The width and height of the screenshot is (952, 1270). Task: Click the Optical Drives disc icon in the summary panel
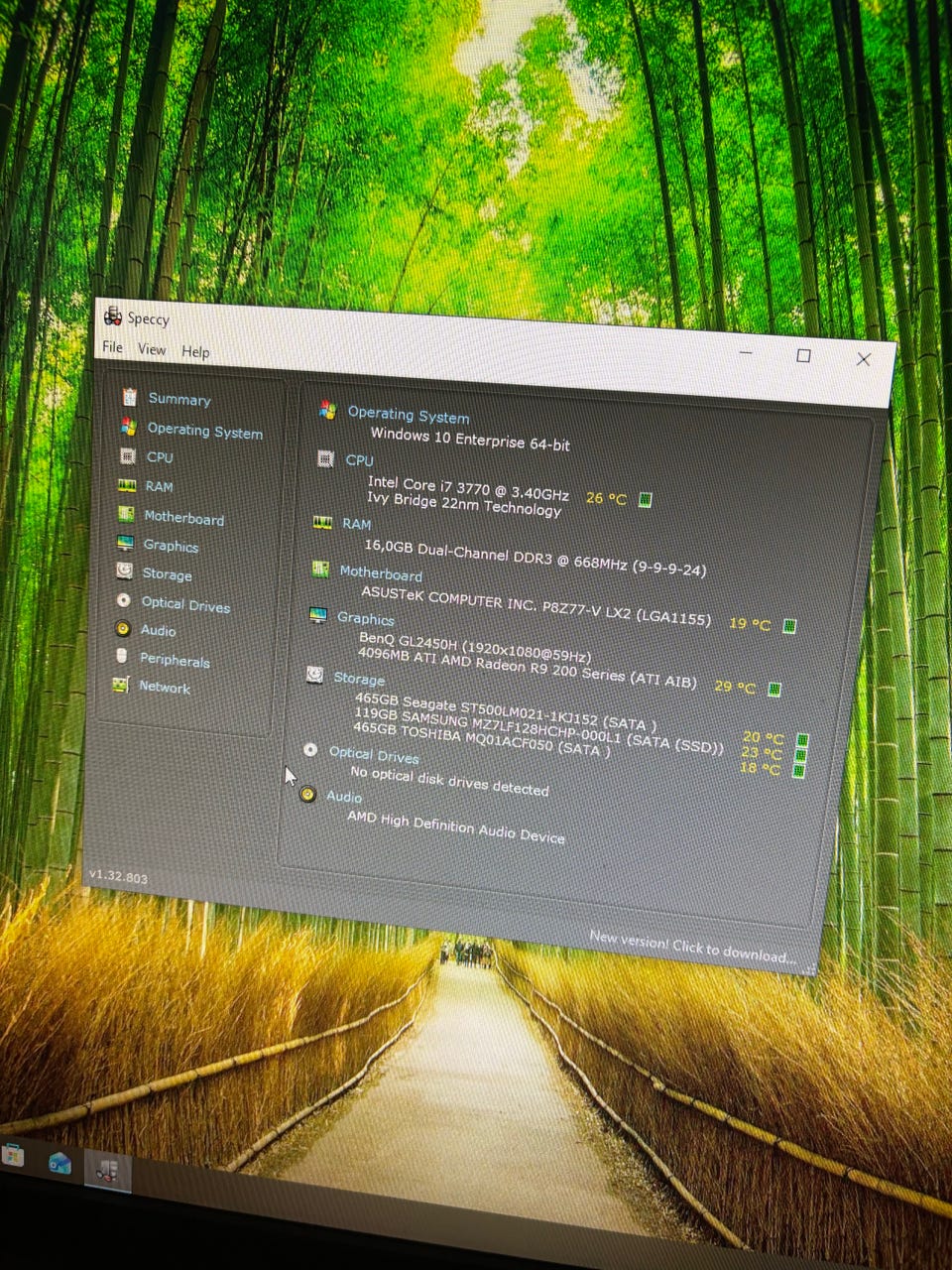click(310, 750)
